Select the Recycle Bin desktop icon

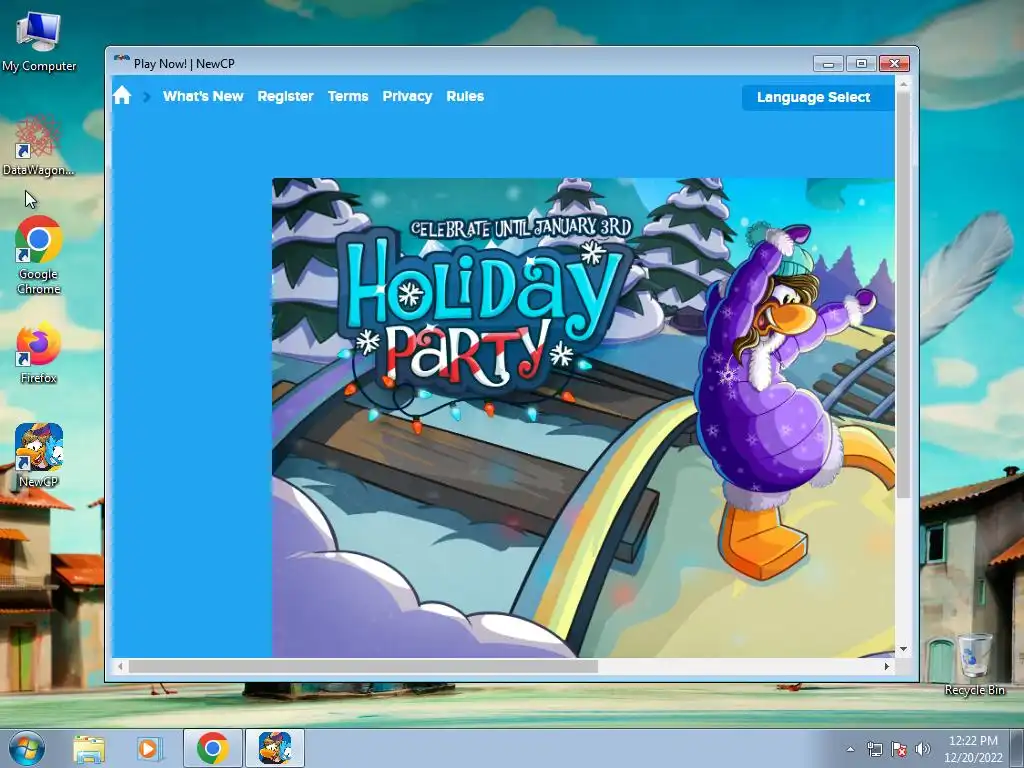click(x=974, y=664)
